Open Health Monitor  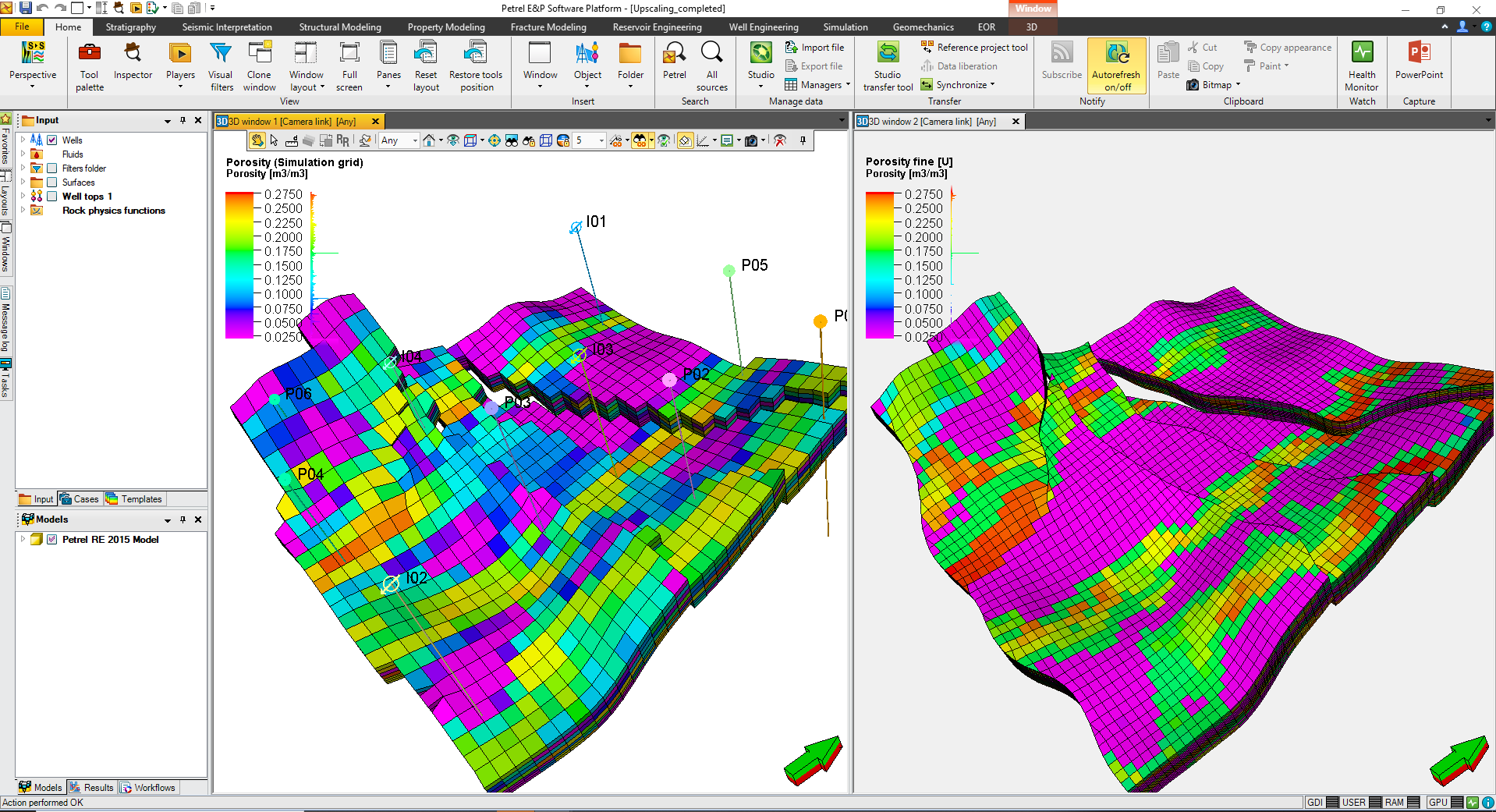[x=1362, y=66]
